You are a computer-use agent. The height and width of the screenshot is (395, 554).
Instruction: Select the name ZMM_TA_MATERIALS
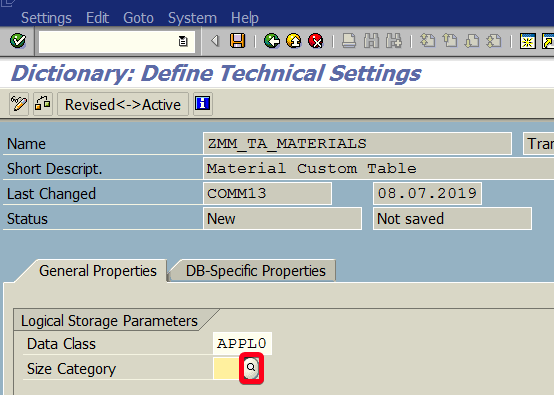357,143
